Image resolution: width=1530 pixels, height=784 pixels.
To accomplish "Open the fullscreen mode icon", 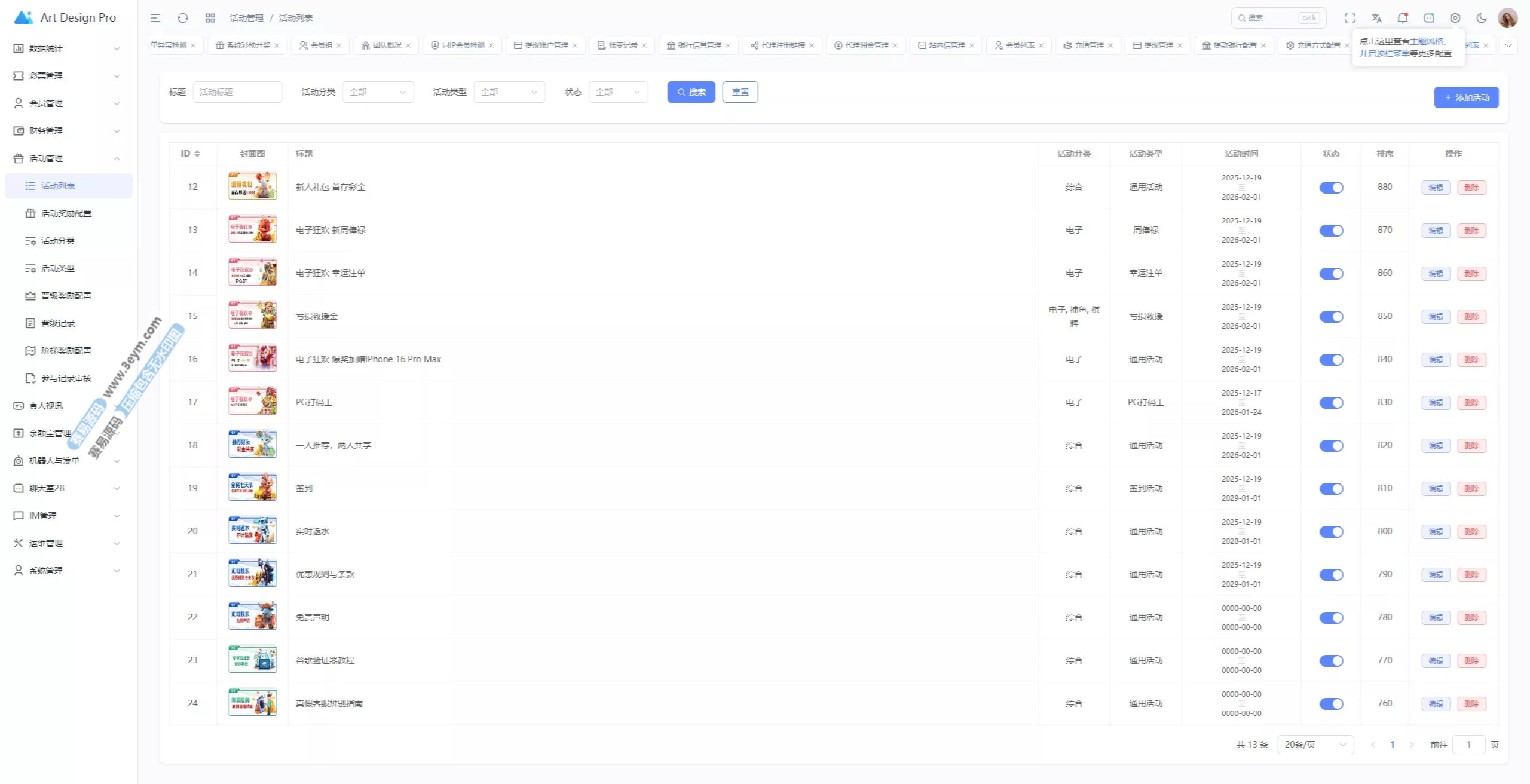I will coord(1350,18).
